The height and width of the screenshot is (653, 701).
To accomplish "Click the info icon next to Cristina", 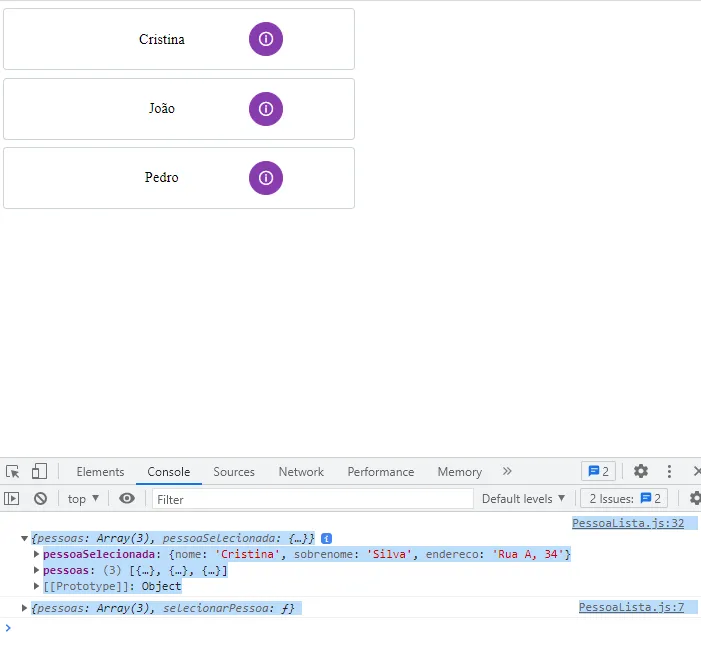I will point(266,39).
